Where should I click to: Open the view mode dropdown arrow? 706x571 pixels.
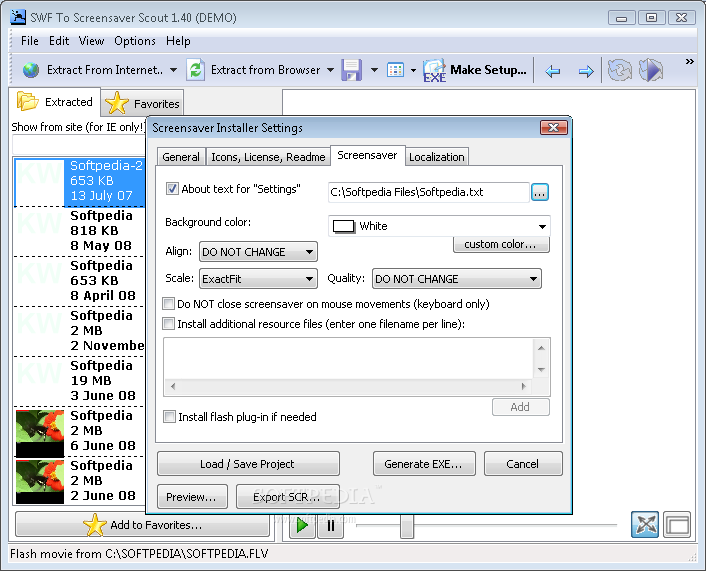(x=413, y=71)
